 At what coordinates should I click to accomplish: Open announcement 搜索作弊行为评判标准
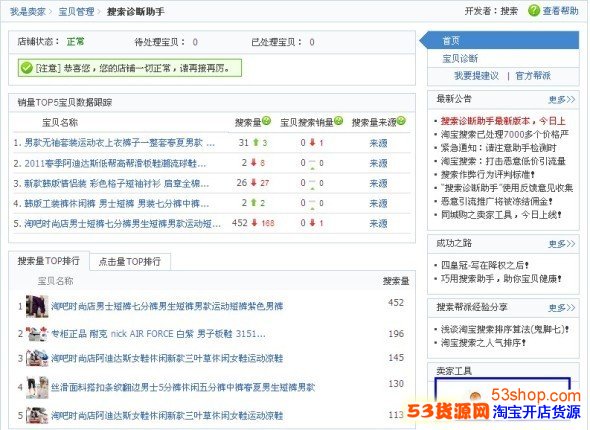(488, 175)
